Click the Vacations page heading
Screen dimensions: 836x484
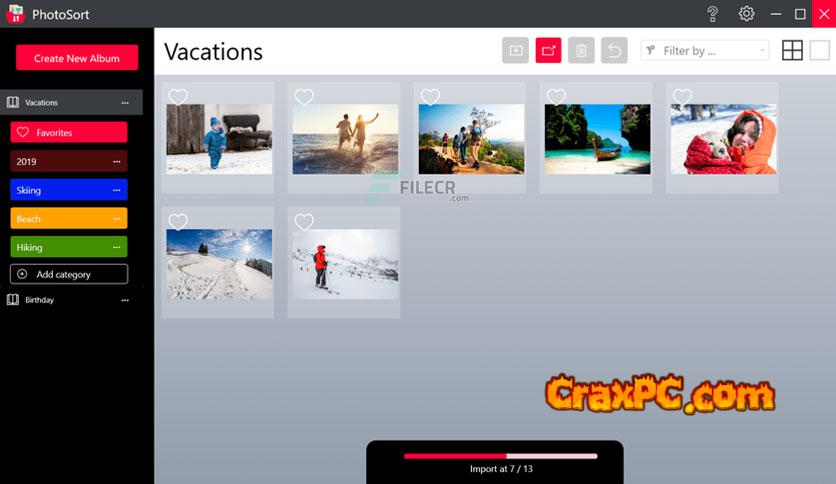click(x=213, y=52)
